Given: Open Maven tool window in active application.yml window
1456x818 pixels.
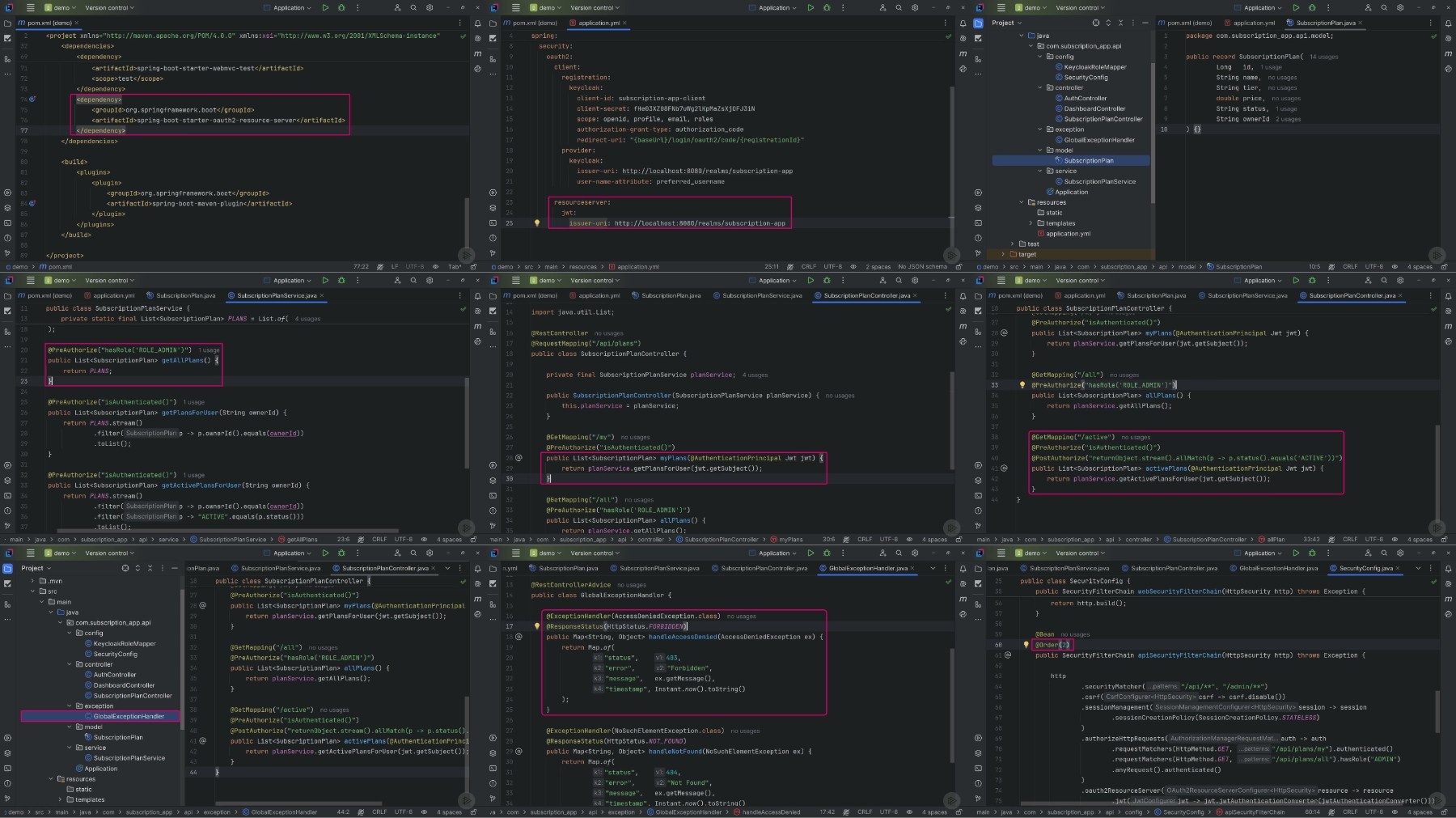Looking at the screenshot, I should point(963,53).
